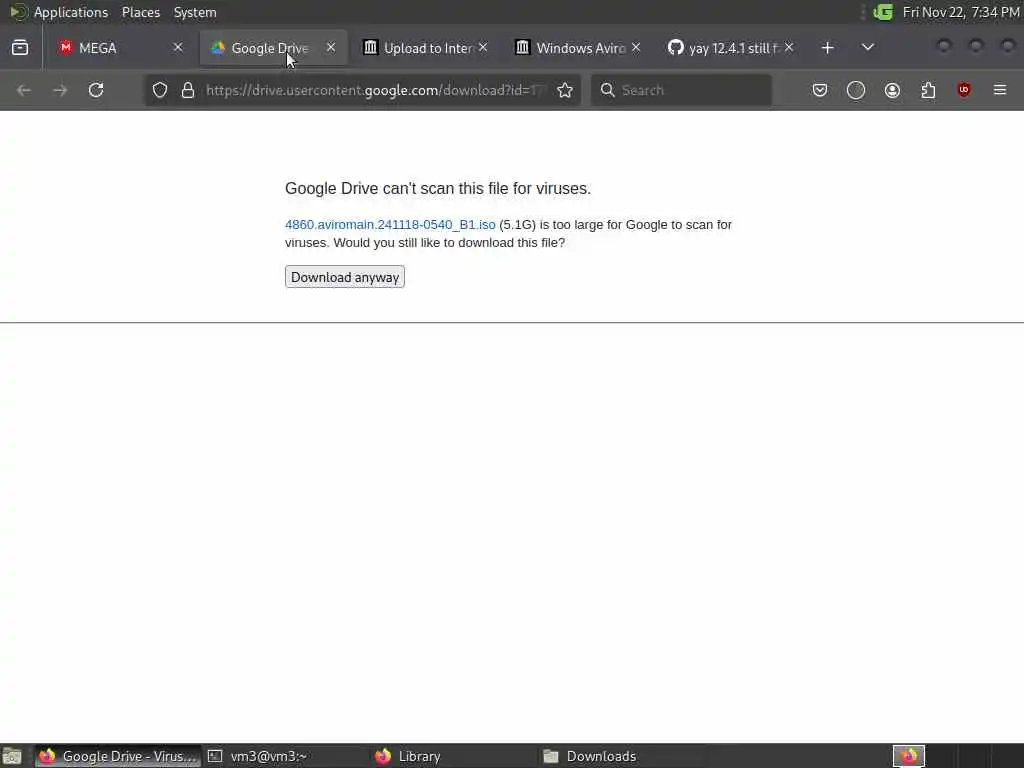Click the circular container icon in toolbar
Screen dimensions: 1024x768
(x=856, y=90)
